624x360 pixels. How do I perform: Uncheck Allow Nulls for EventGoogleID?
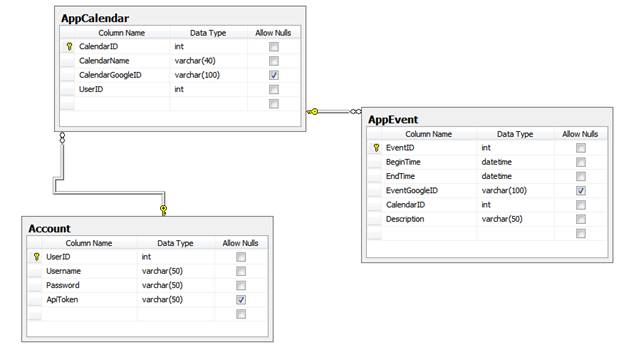[x=581, y=191]
